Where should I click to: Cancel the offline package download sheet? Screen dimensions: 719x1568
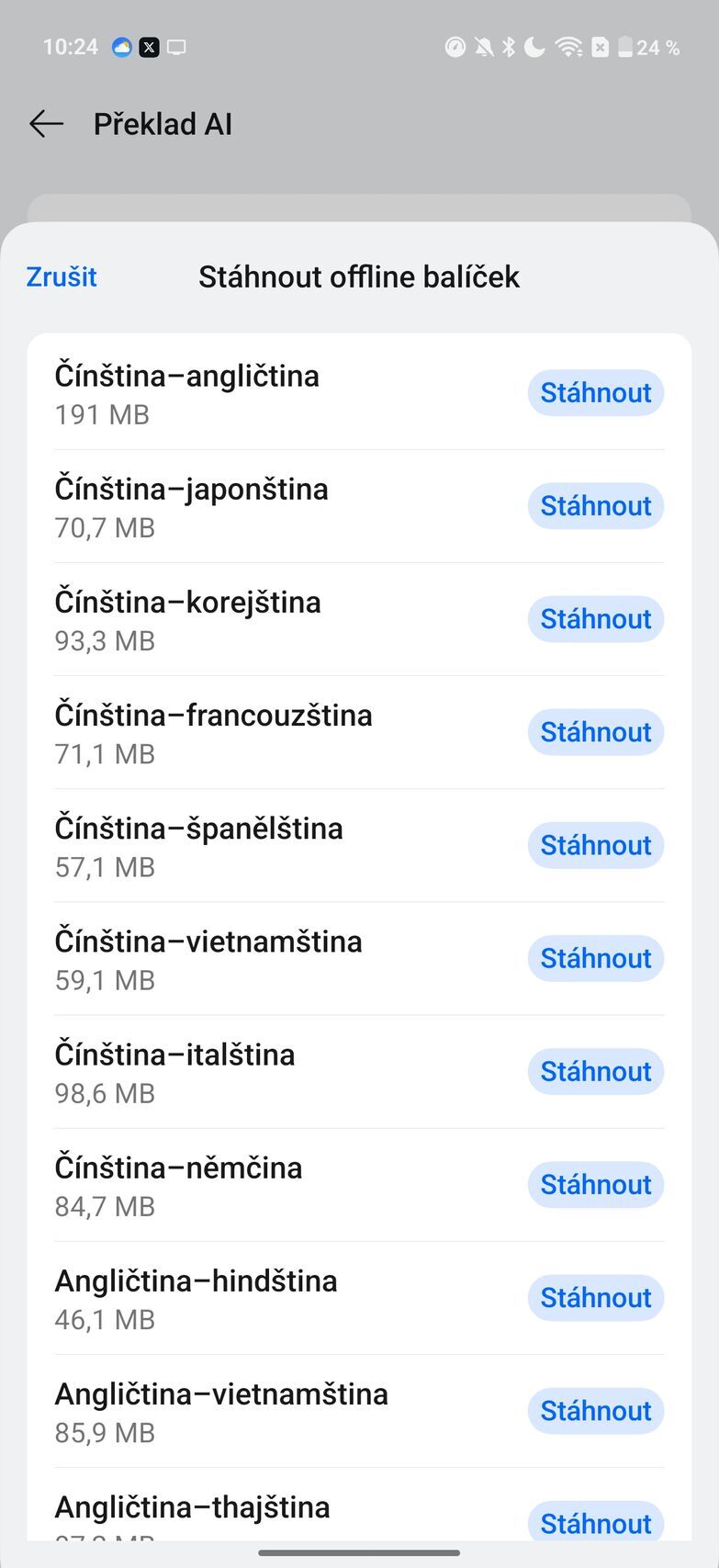[x=62, y=276]
